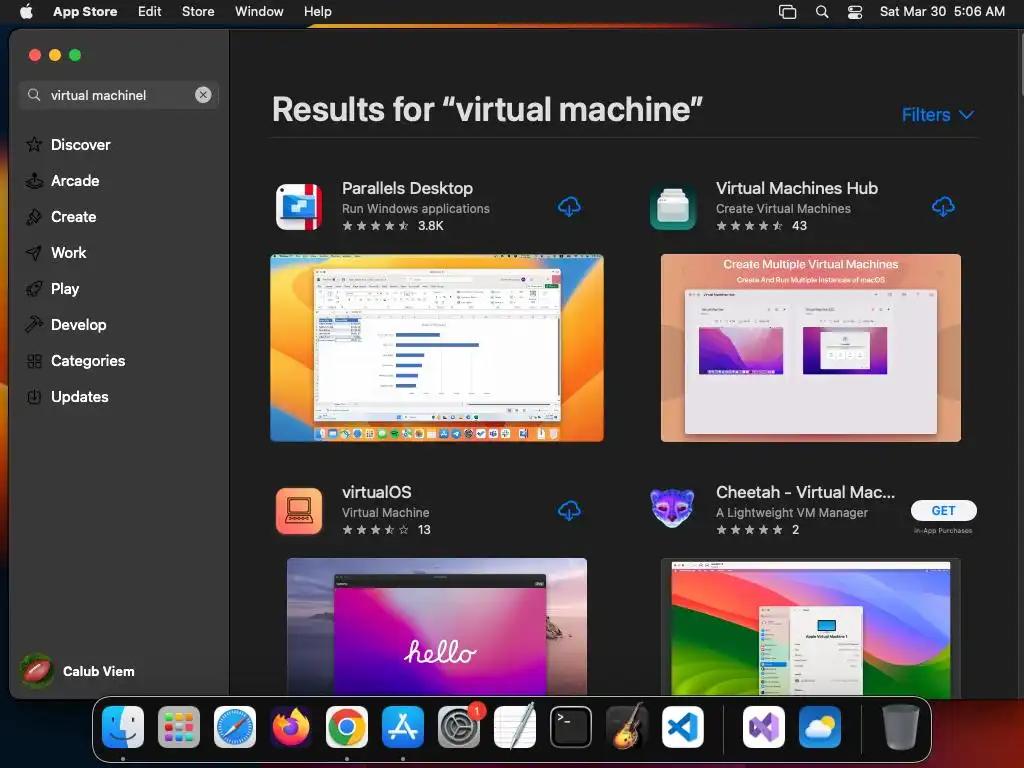Download Parallels Desktop via cloud icon

[x=569, y=207]
